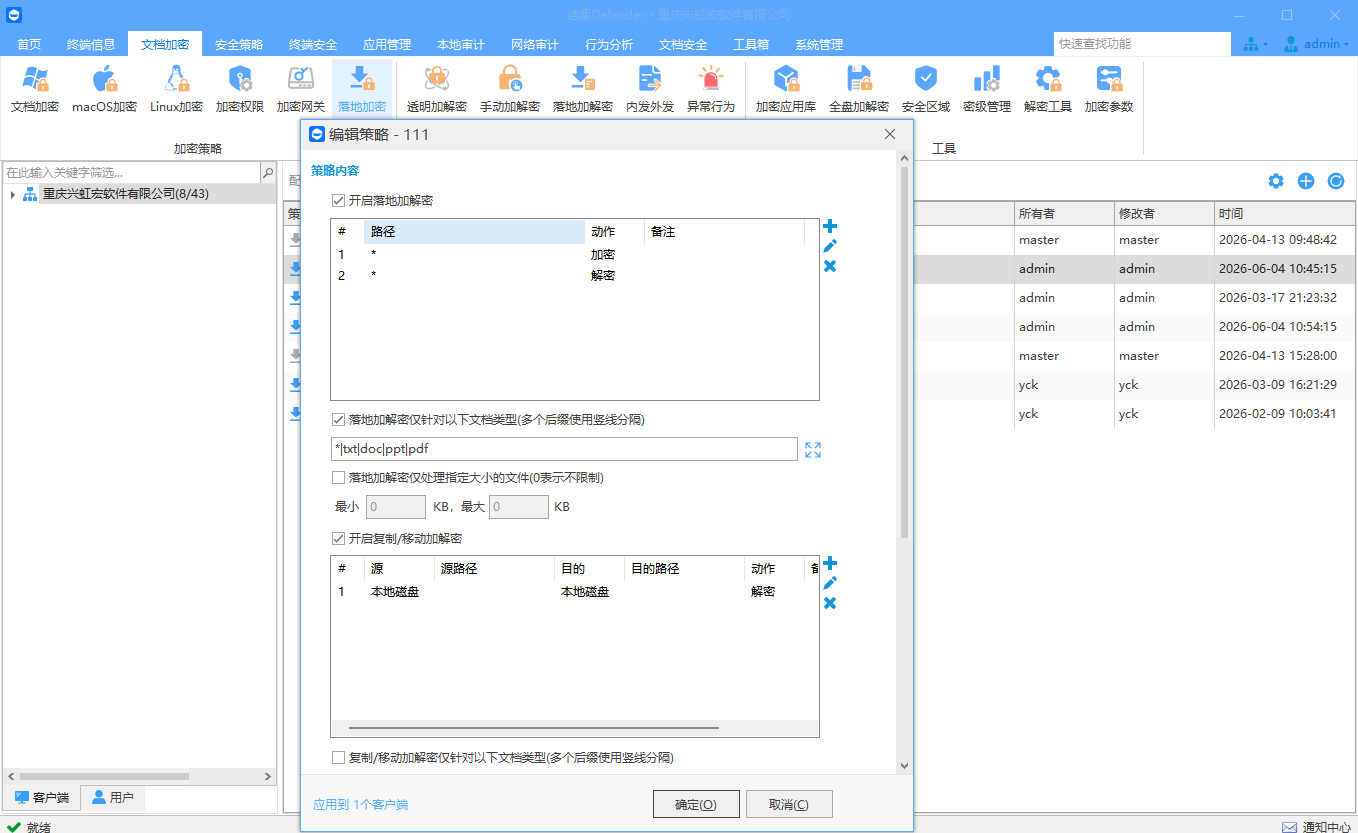Open the 解密工具 icon

(1048, 89)
